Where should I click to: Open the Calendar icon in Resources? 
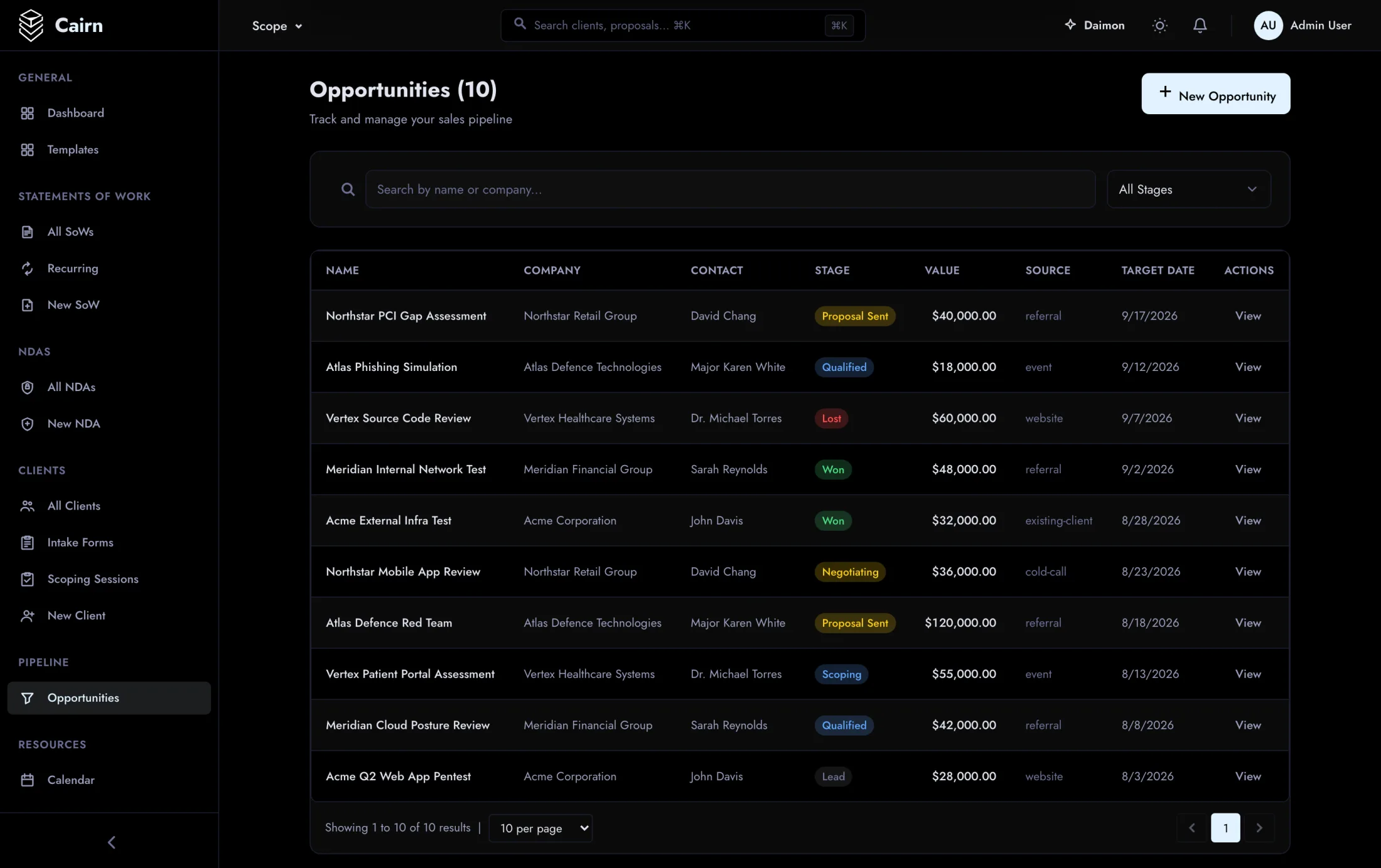point(27,780)
